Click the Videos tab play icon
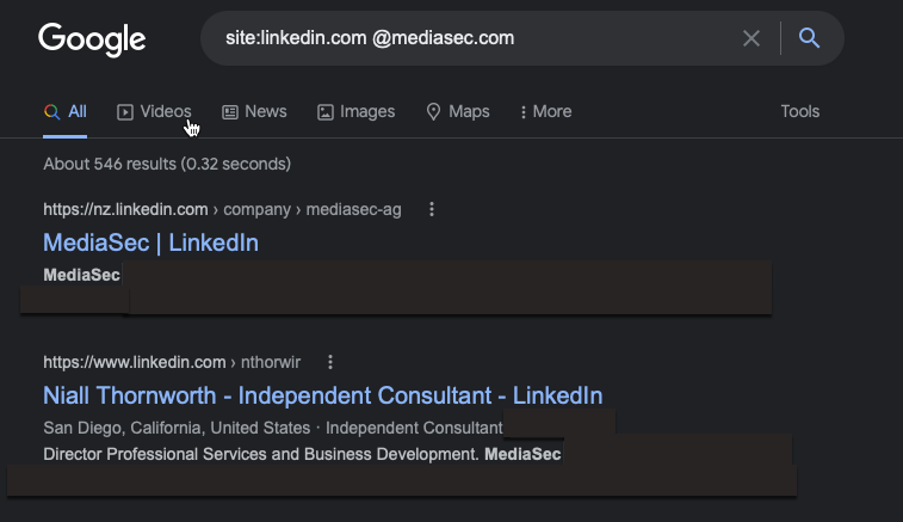 (125, 112)
